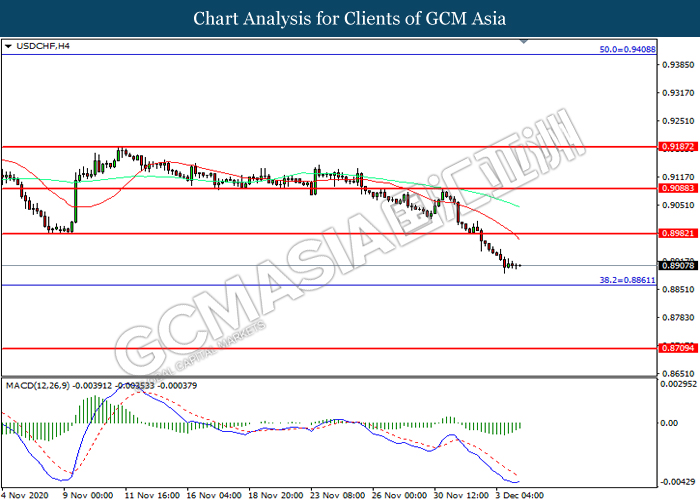Select the 50.0=0.94088 Fibonacci level label
700x500 pixels.
[x=627, y=50]
